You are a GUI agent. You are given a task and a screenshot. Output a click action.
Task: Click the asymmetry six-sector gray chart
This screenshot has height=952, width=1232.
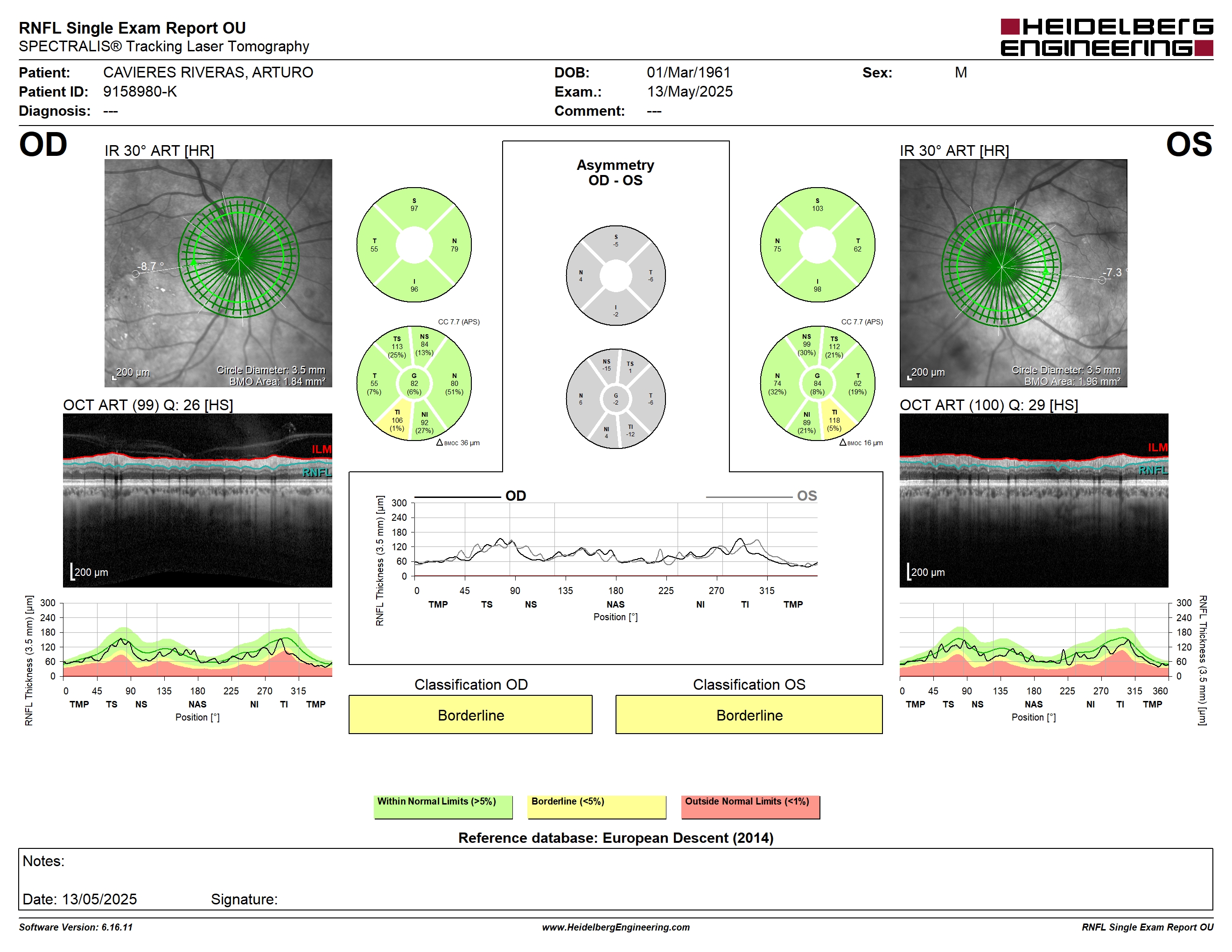click(616, 399)
